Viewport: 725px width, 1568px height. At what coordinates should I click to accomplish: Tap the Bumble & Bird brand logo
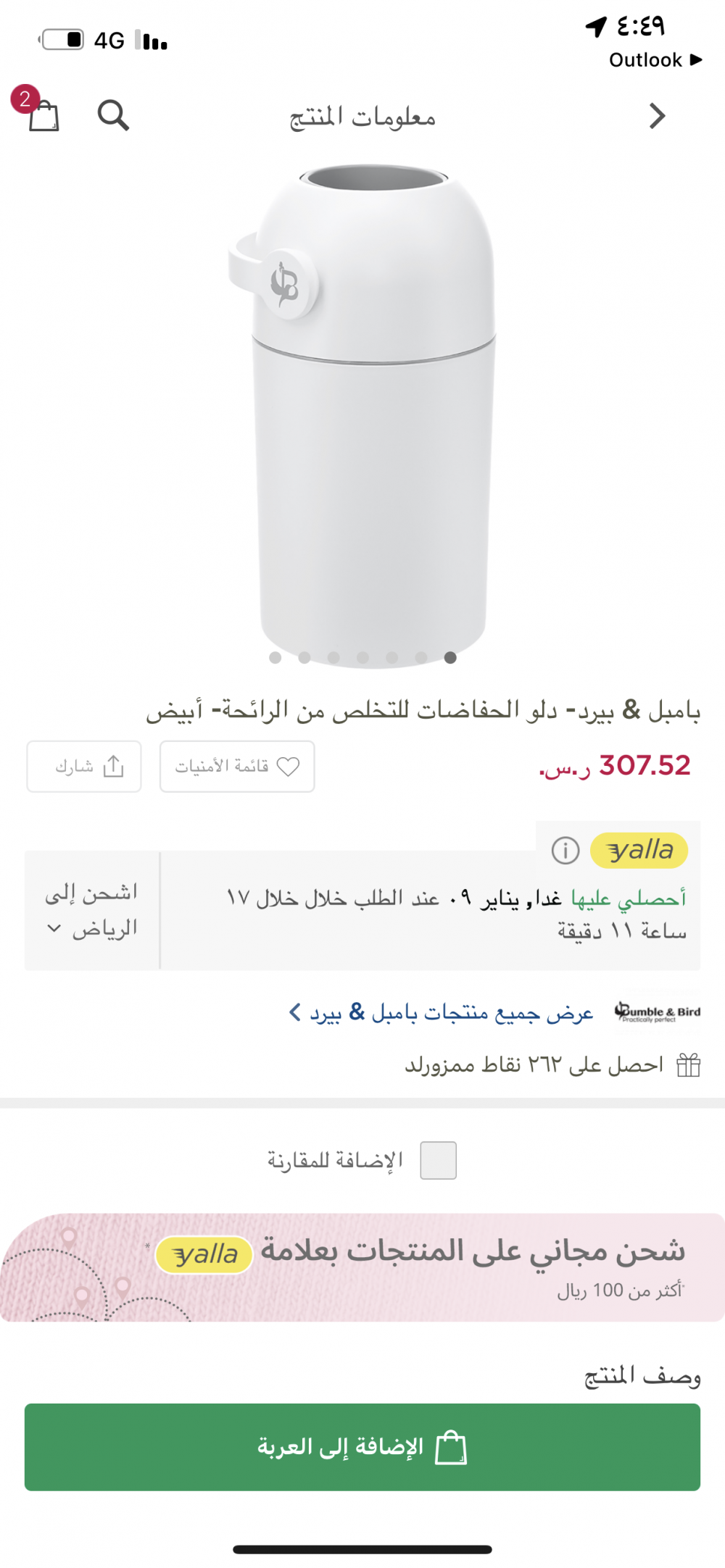(657, 1012)
